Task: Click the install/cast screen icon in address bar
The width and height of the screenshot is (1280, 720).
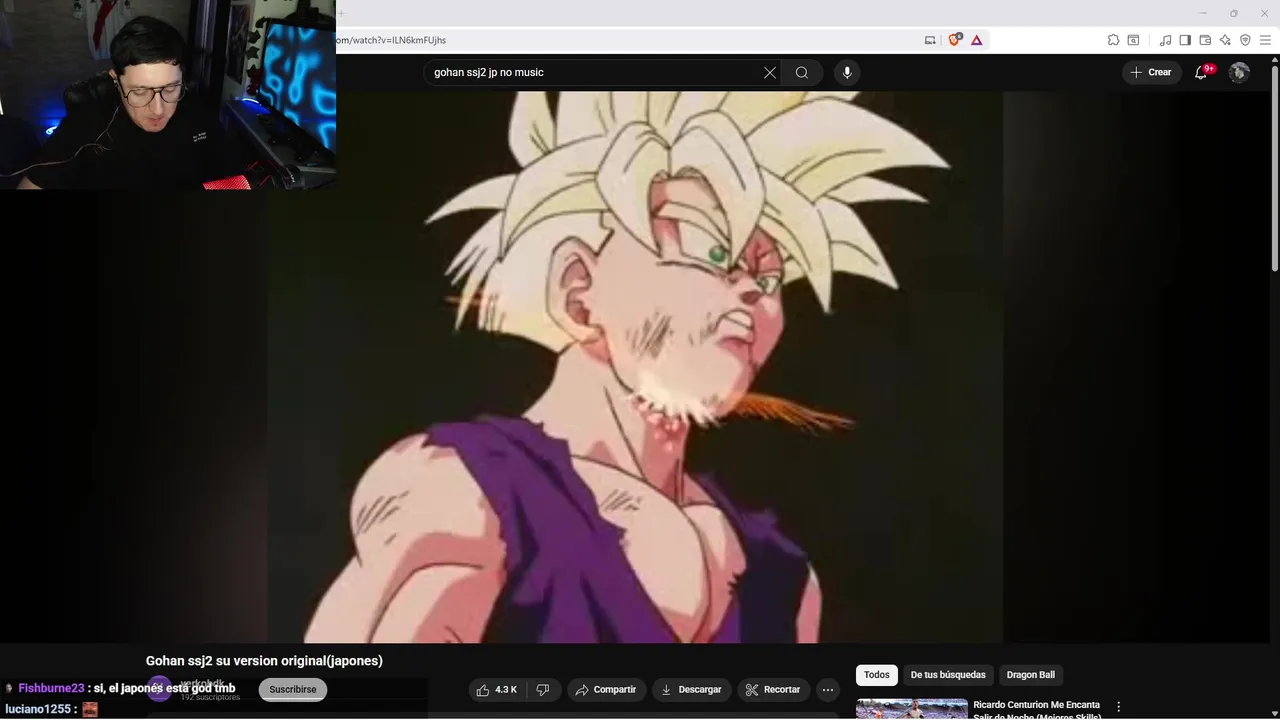Action: click(930, 40)
